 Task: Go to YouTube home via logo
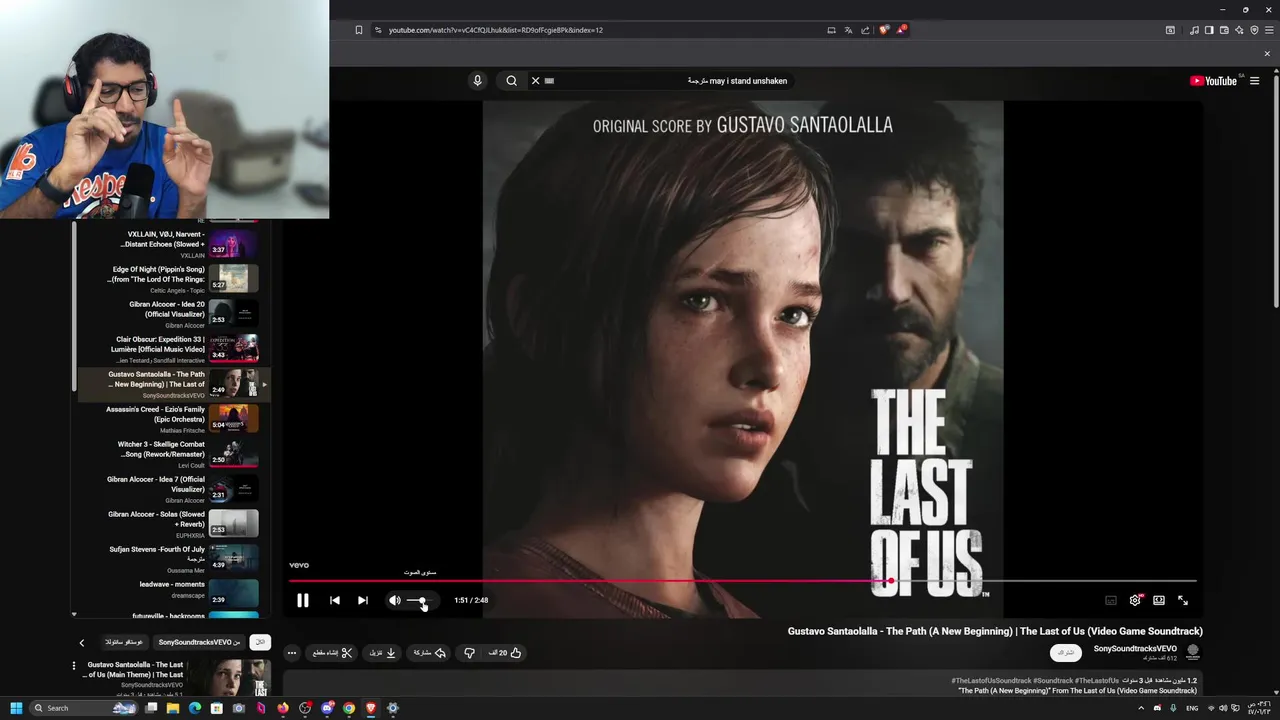click(x=1213, y=81)
